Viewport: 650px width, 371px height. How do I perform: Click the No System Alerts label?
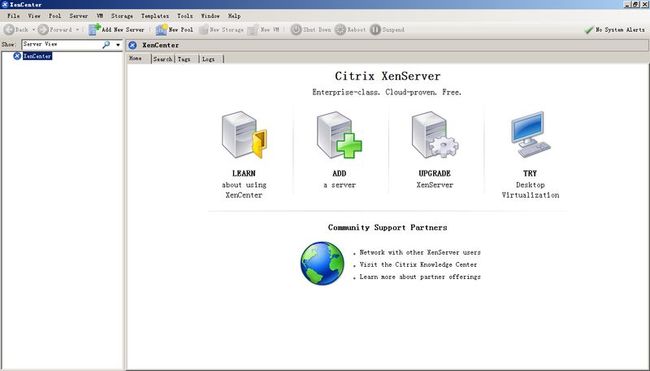620,30
